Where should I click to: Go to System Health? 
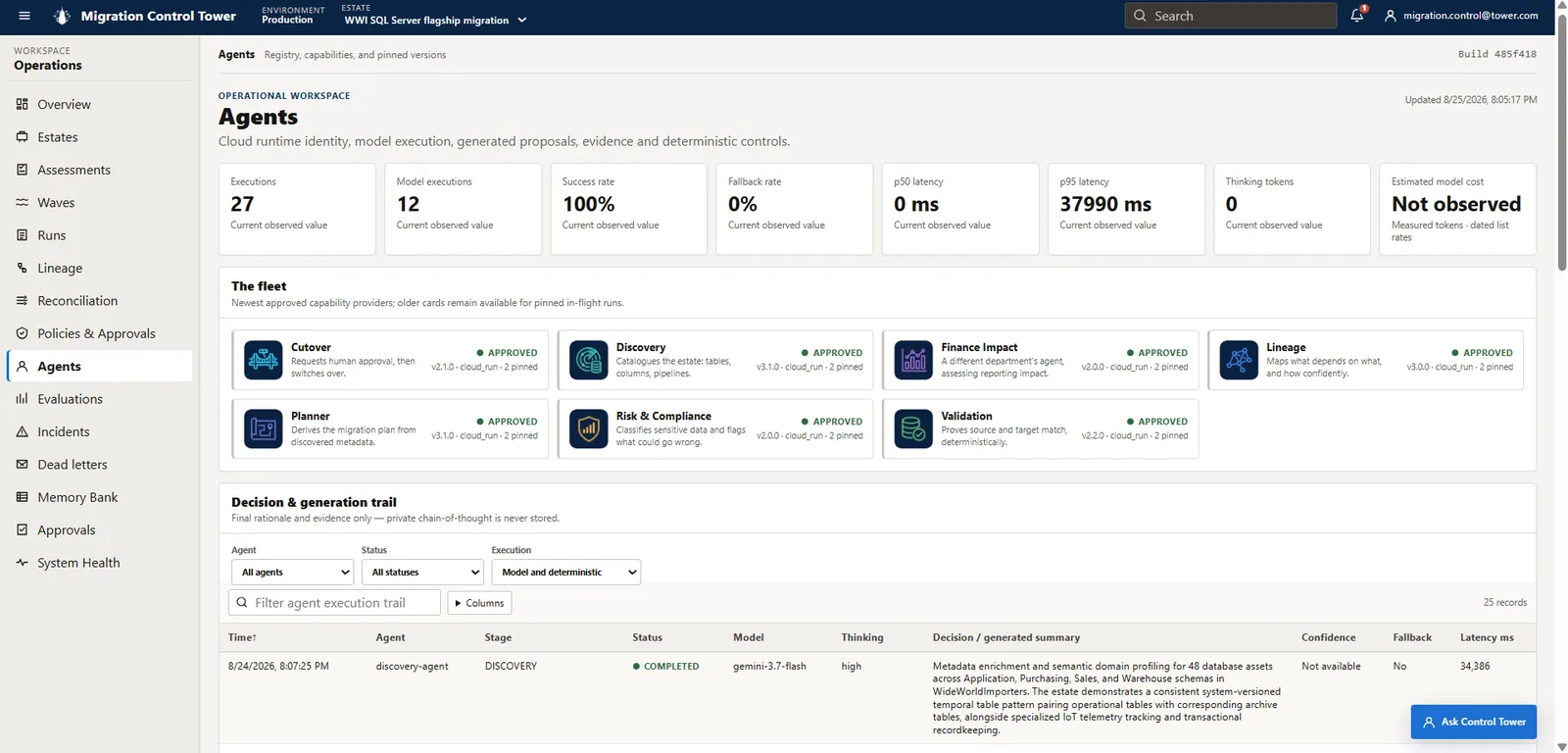click(100, 563)
